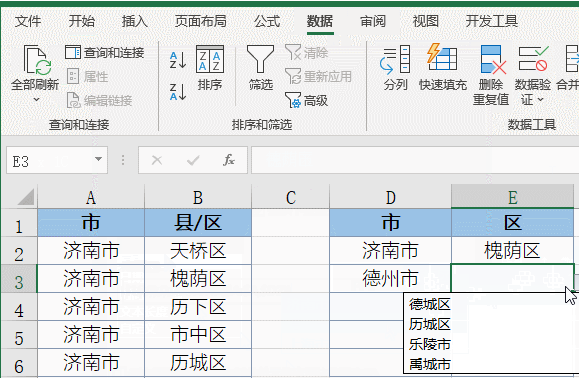The image size is (581, 378).
Task: Click cell D2 containing 济南市
Action: 390,251
